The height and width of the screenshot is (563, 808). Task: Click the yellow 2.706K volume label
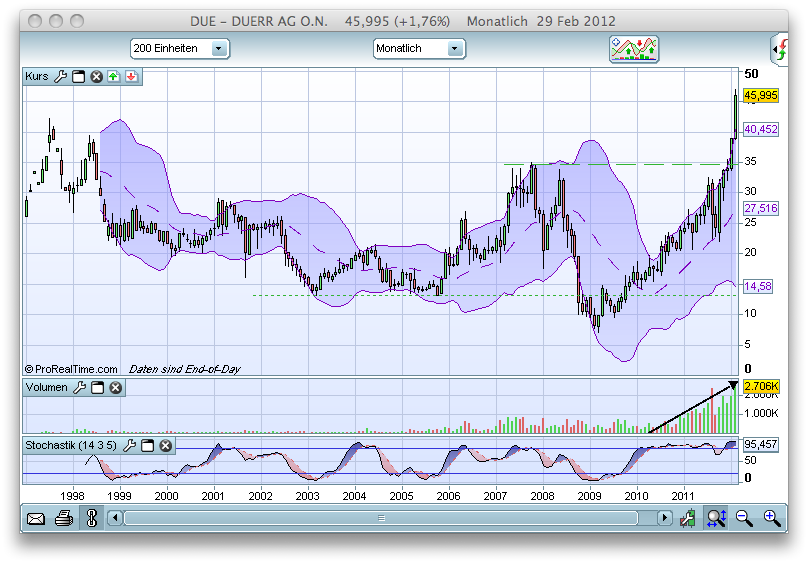761,386
